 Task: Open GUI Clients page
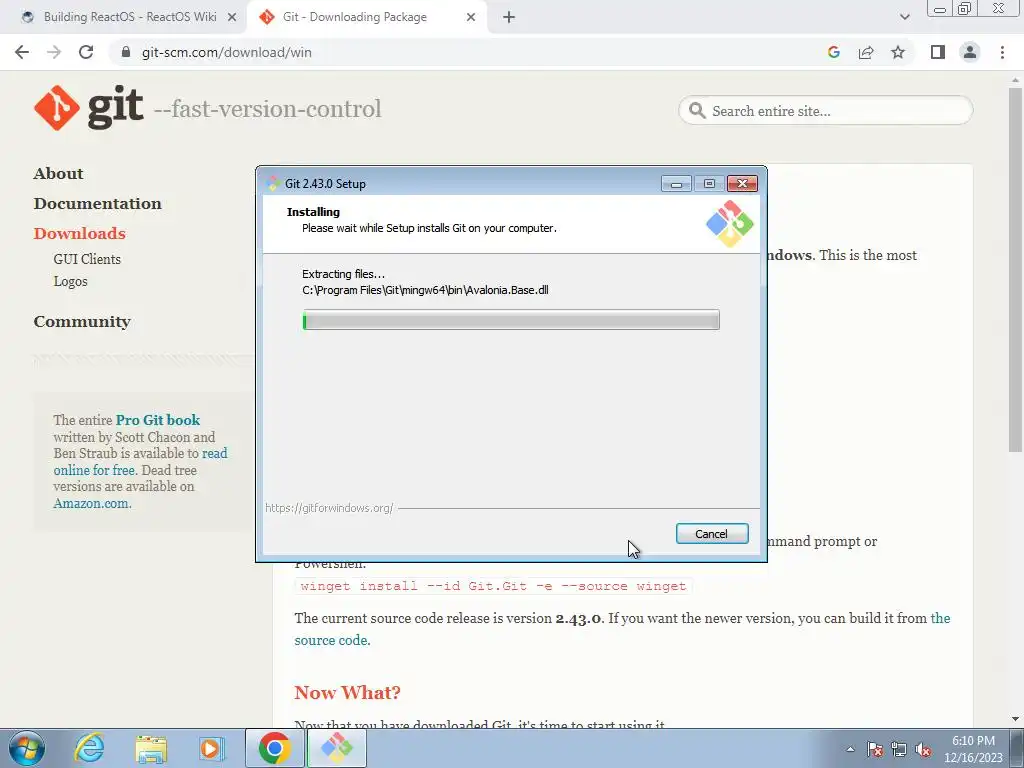(x=87, y=259)
